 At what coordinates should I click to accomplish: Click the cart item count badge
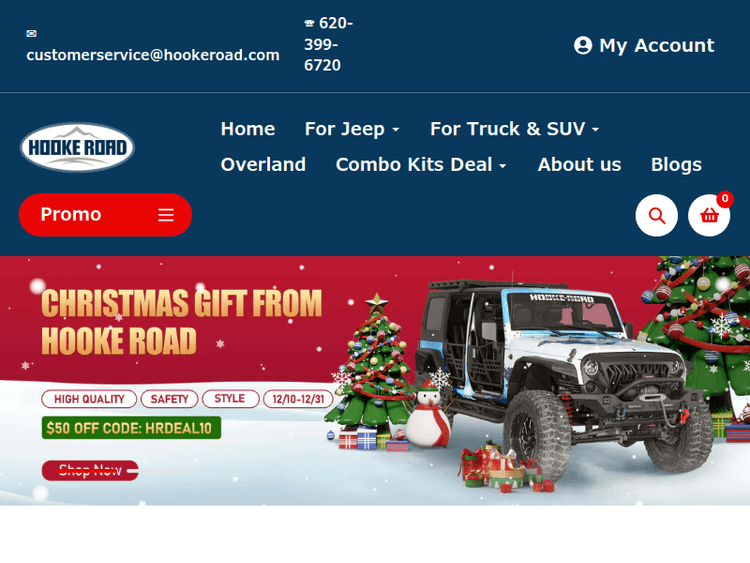pyautogui.click(x=725, y=199)
